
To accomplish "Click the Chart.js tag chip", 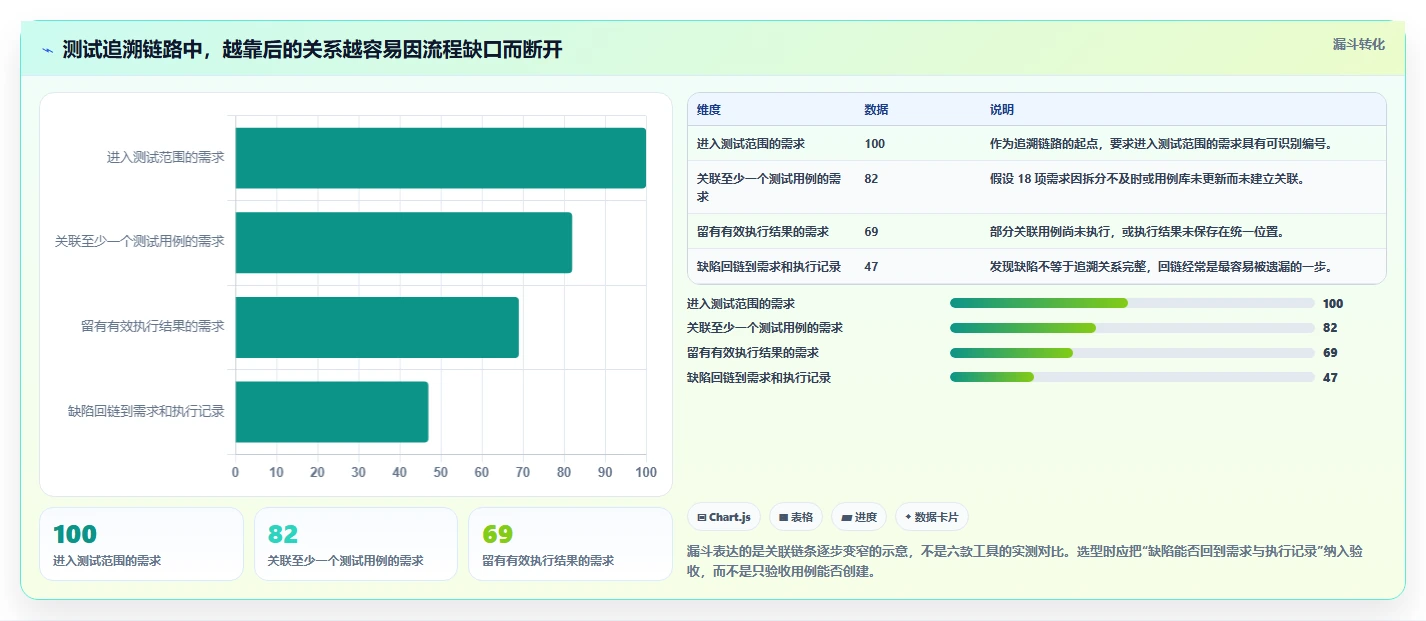I will [724, 517].
